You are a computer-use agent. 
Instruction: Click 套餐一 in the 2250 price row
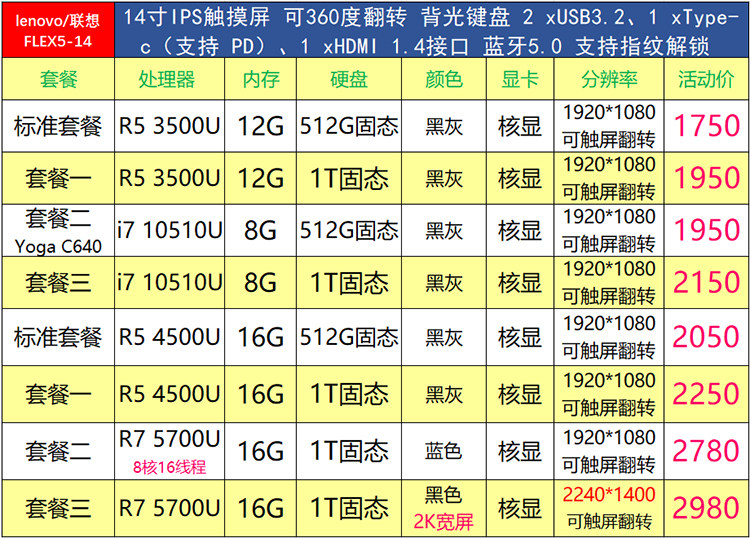[58, 395]
